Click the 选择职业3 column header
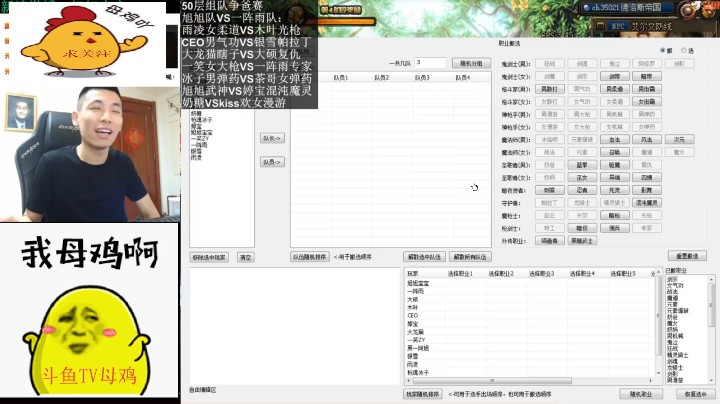 click(x=541, y=274)
